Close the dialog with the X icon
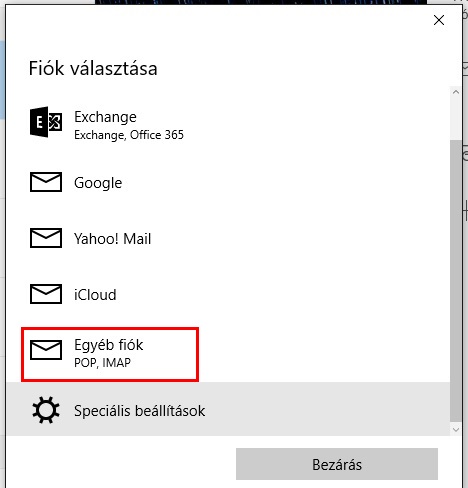This screenshot has height=488, width=468. (x=439, y=20)
